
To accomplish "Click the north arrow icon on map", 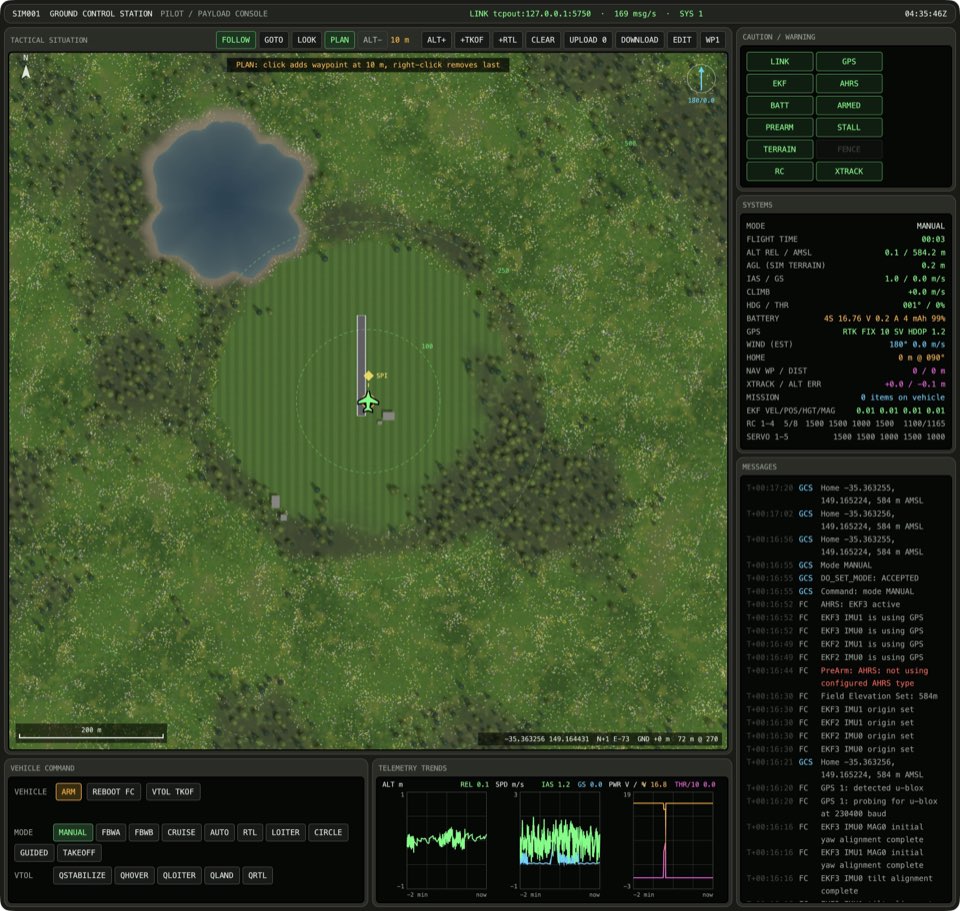I will coord(26,68).
